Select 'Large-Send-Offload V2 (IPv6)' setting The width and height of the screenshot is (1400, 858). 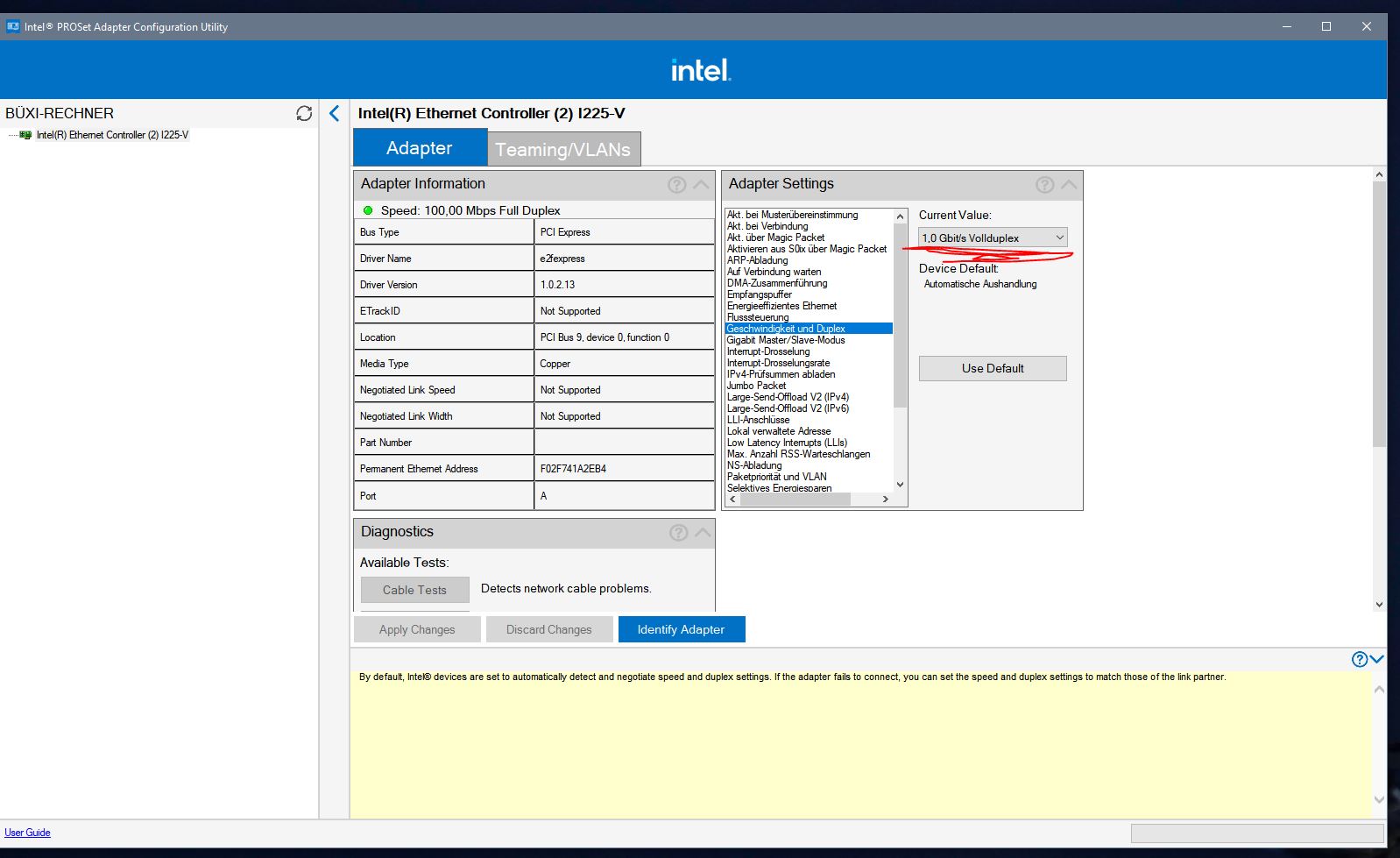point(788,408)
